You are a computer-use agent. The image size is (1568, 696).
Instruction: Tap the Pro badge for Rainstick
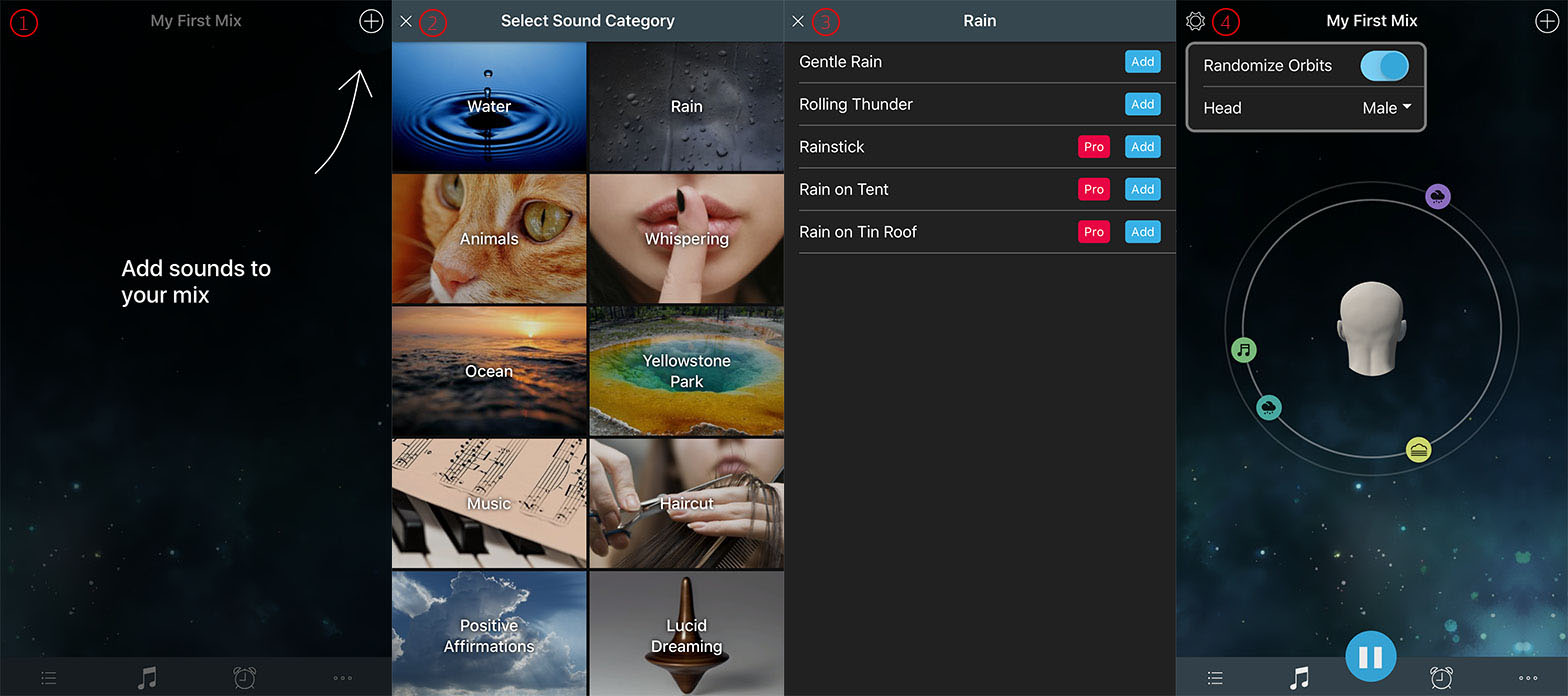(x=1094, y=147)
